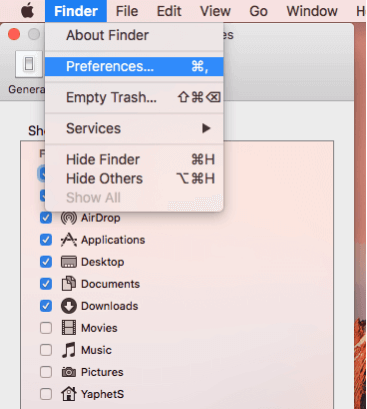Click the Documents label
The width and height of the screenshot is (367, 409).
click(110, 284)
